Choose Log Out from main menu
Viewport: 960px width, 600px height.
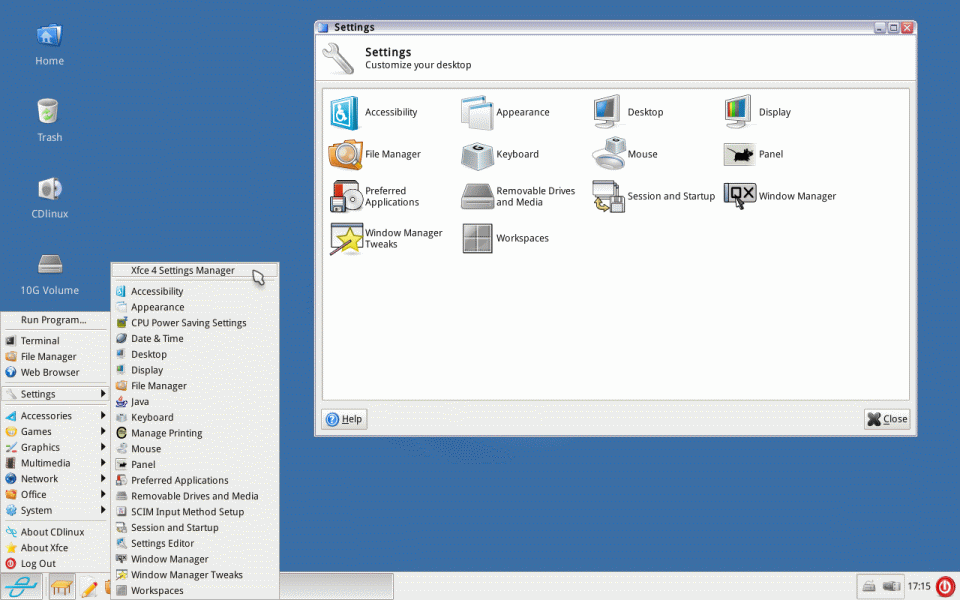(x=55, y=564)
